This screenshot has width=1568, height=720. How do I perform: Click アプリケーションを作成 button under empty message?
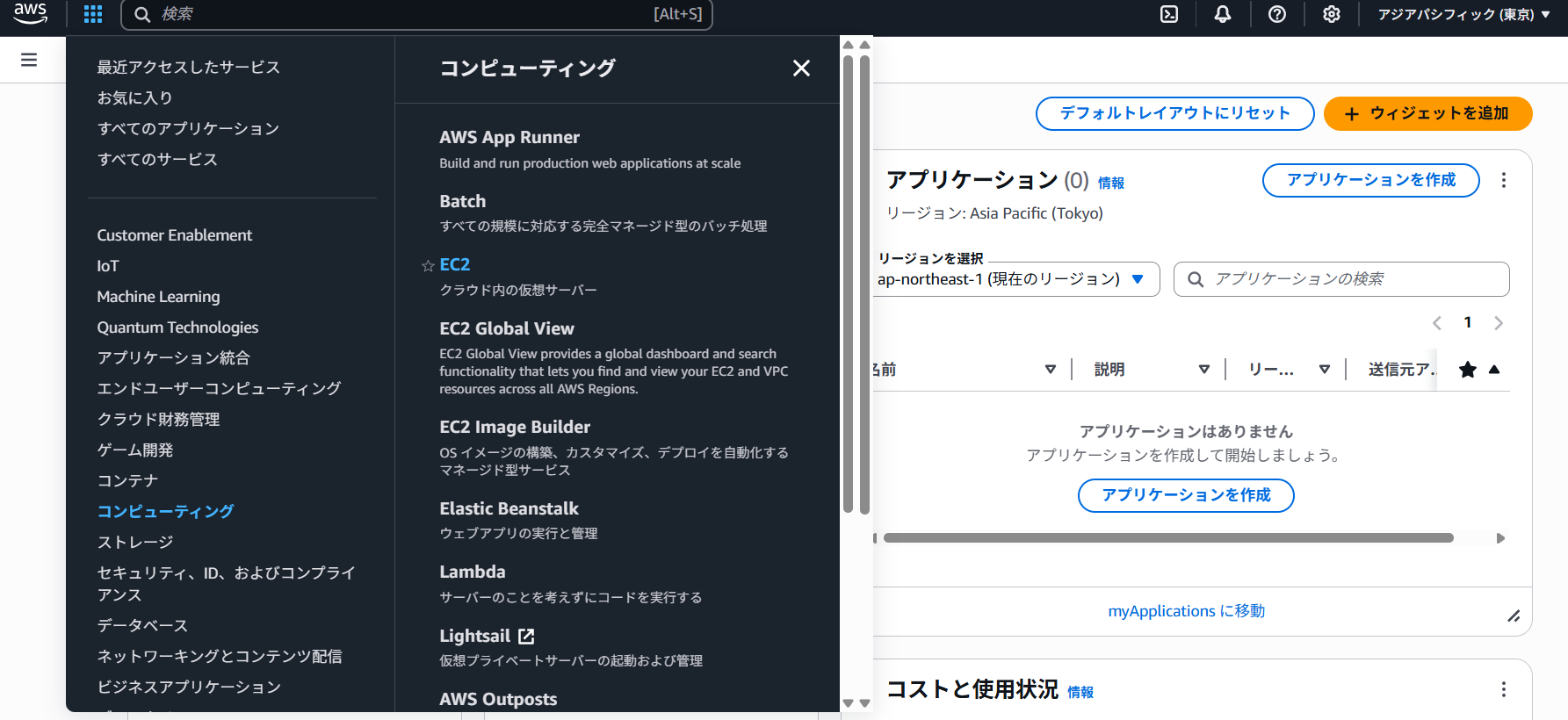pos(1186,495)
